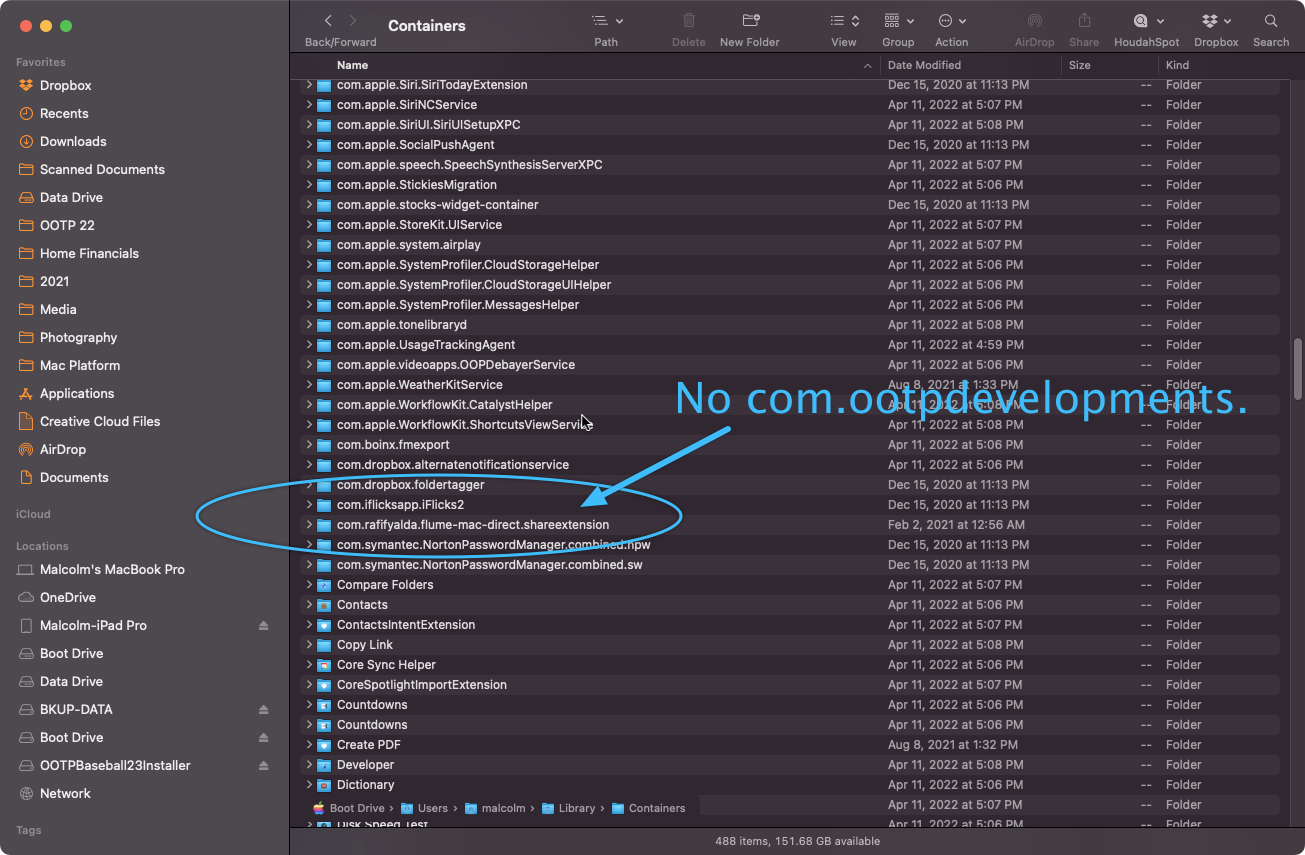Select Downloads in the sidebar
This screenshot has height=855, width=1305.
pyautogui.click(x=73, y=142)
